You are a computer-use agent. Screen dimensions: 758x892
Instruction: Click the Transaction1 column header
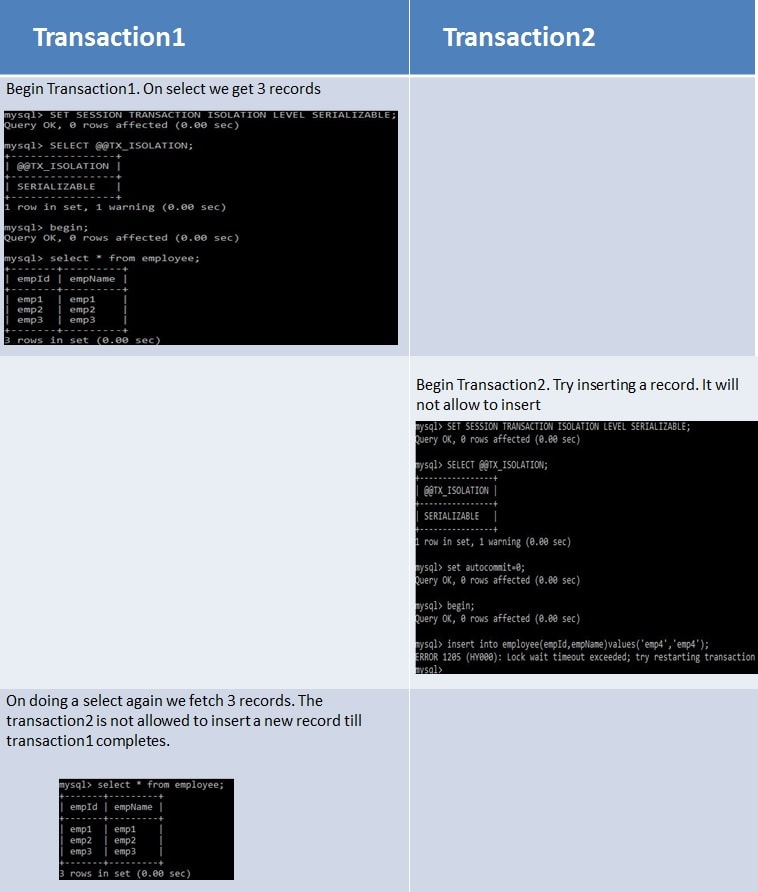pos(109,38)
